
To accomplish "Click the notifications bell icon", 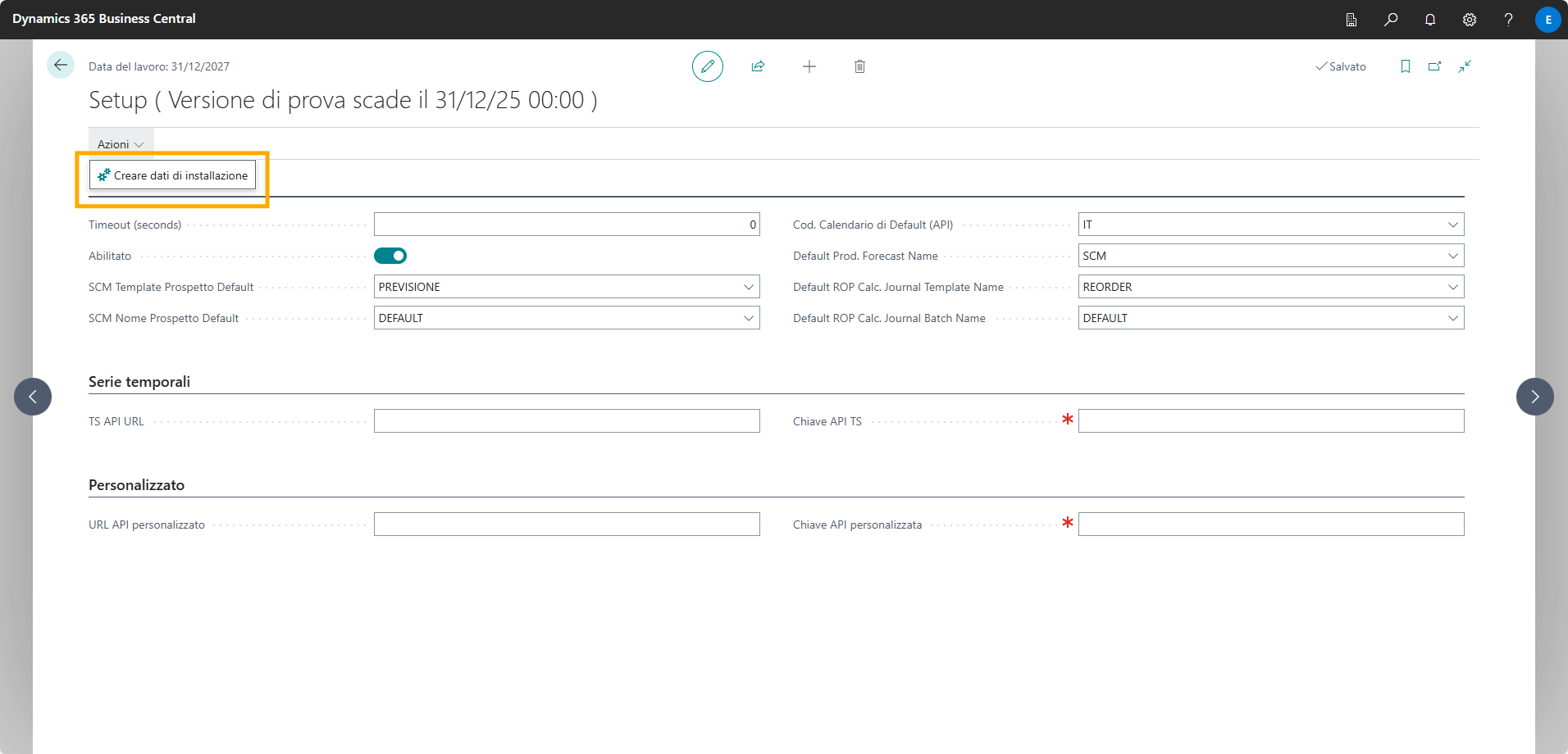I will click(x=1430, y=20).
